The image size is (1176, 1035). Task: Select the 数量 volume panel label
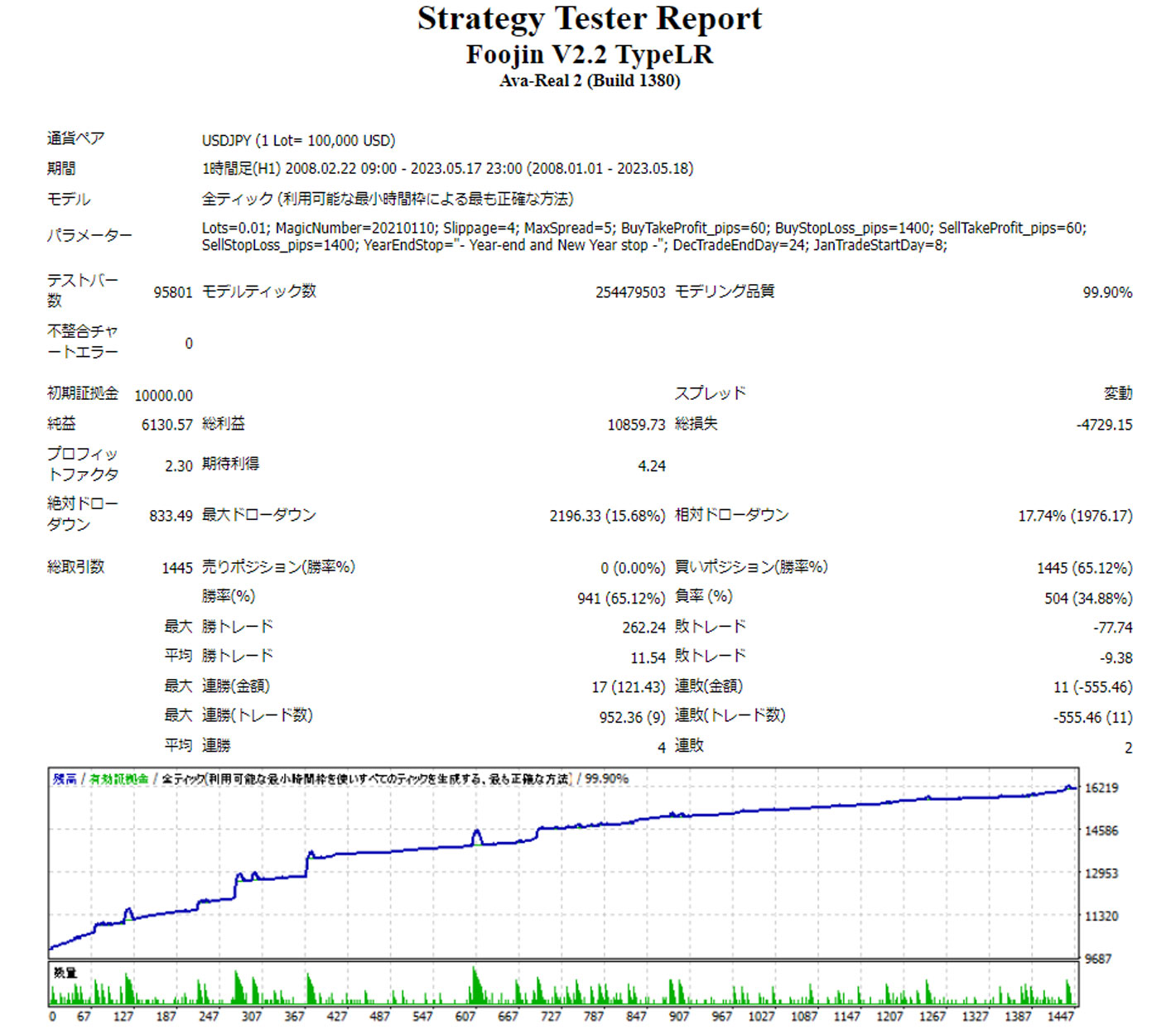pyautogui.click(x=65, y=973)
